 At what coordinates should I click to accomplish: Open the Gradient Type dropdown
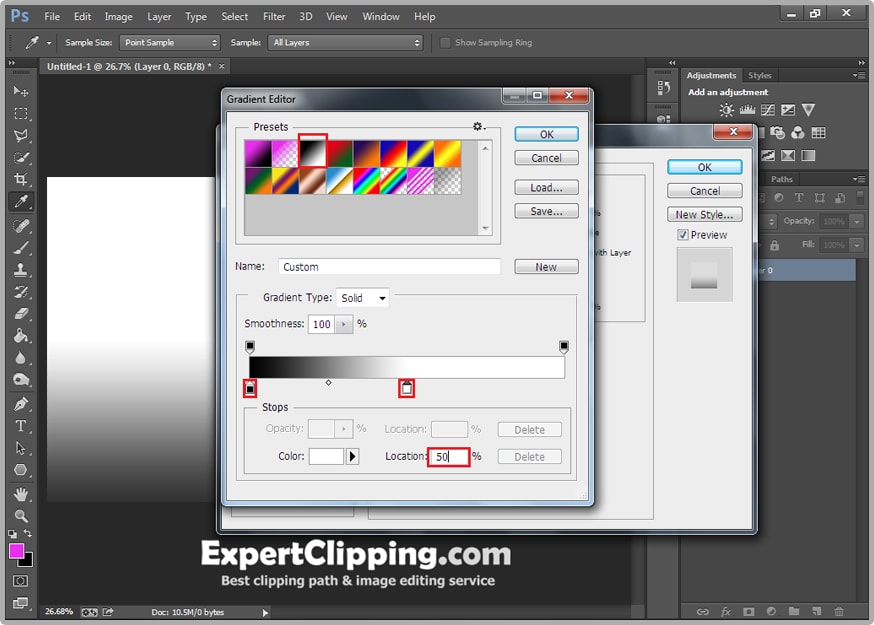pyautogui.click(x=363, y=298)
